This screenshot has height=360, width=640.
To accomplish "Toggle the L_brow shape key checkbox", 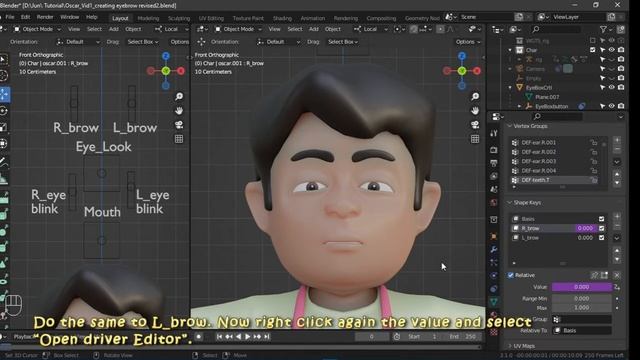I will point(601,238).
